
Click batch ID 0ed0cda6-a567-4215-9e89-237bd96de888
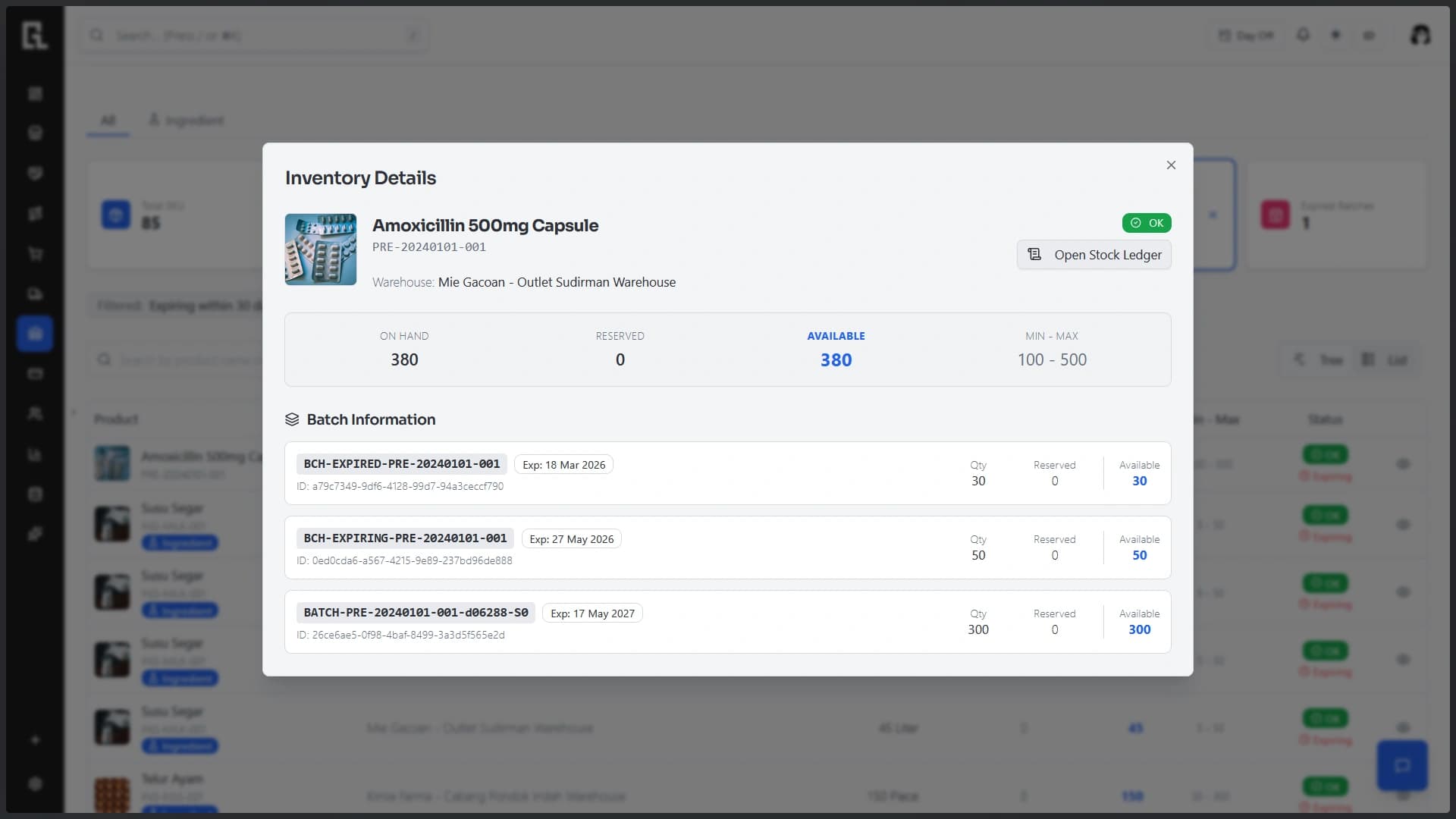(404, 560)
